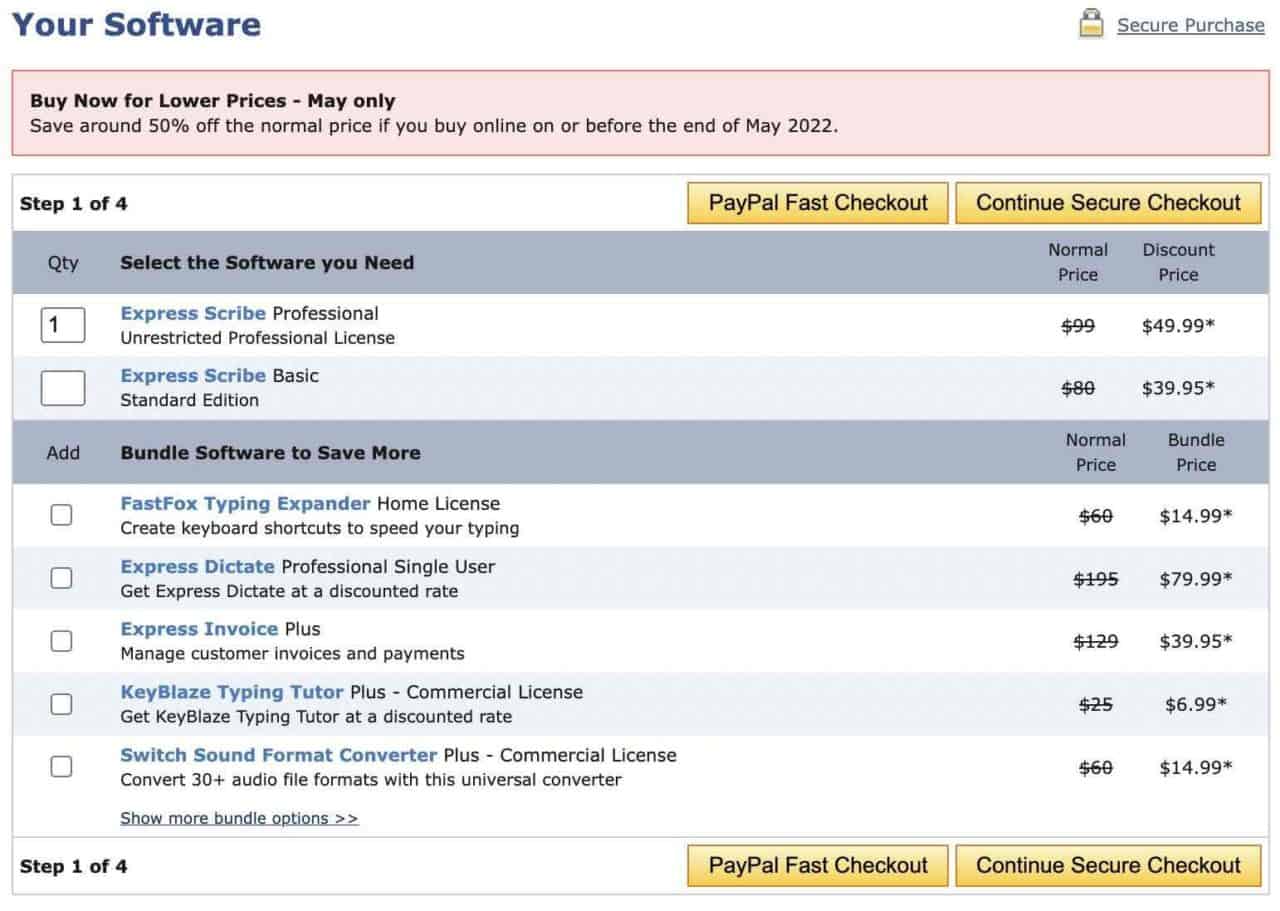Check the Express Dictate Professional bundle checkbox

pyautogui.click(x=61, y=578)
